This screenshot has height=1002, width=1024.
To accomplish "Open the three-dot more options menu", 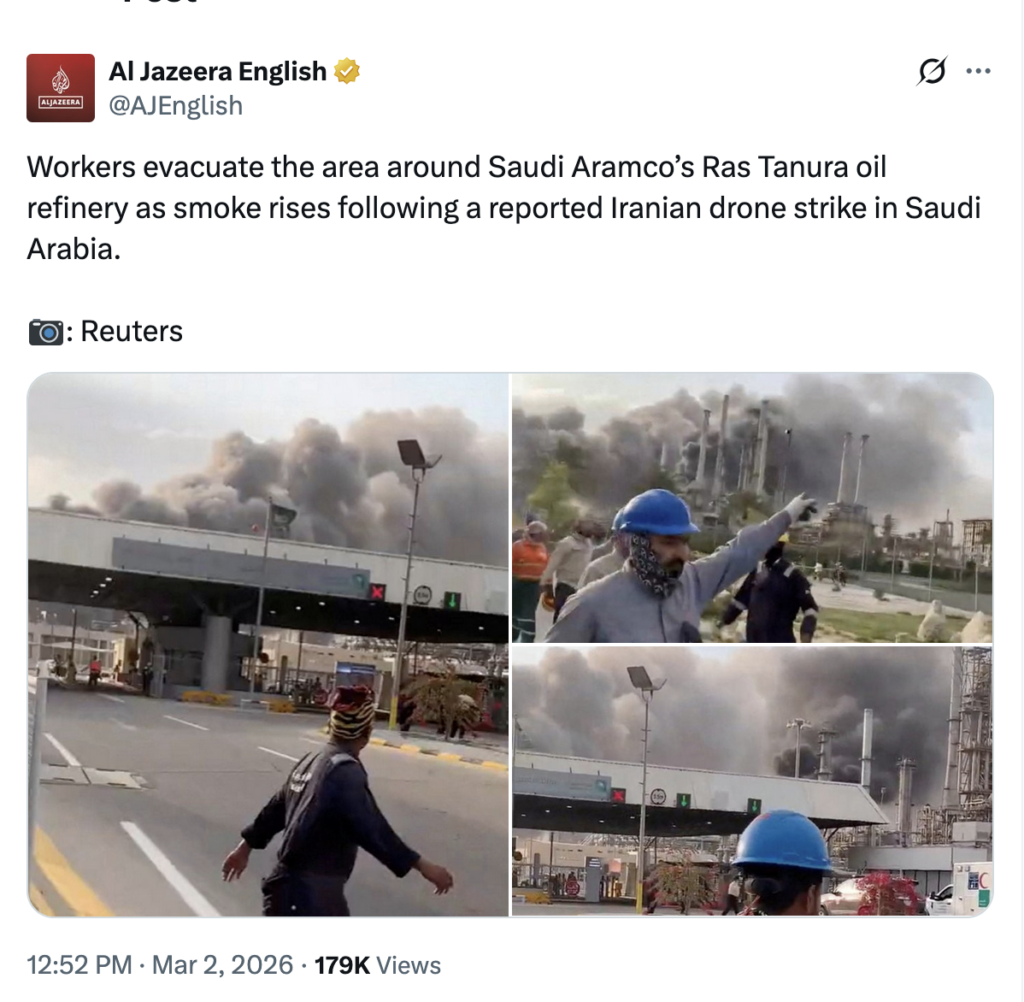I will 978,71.
